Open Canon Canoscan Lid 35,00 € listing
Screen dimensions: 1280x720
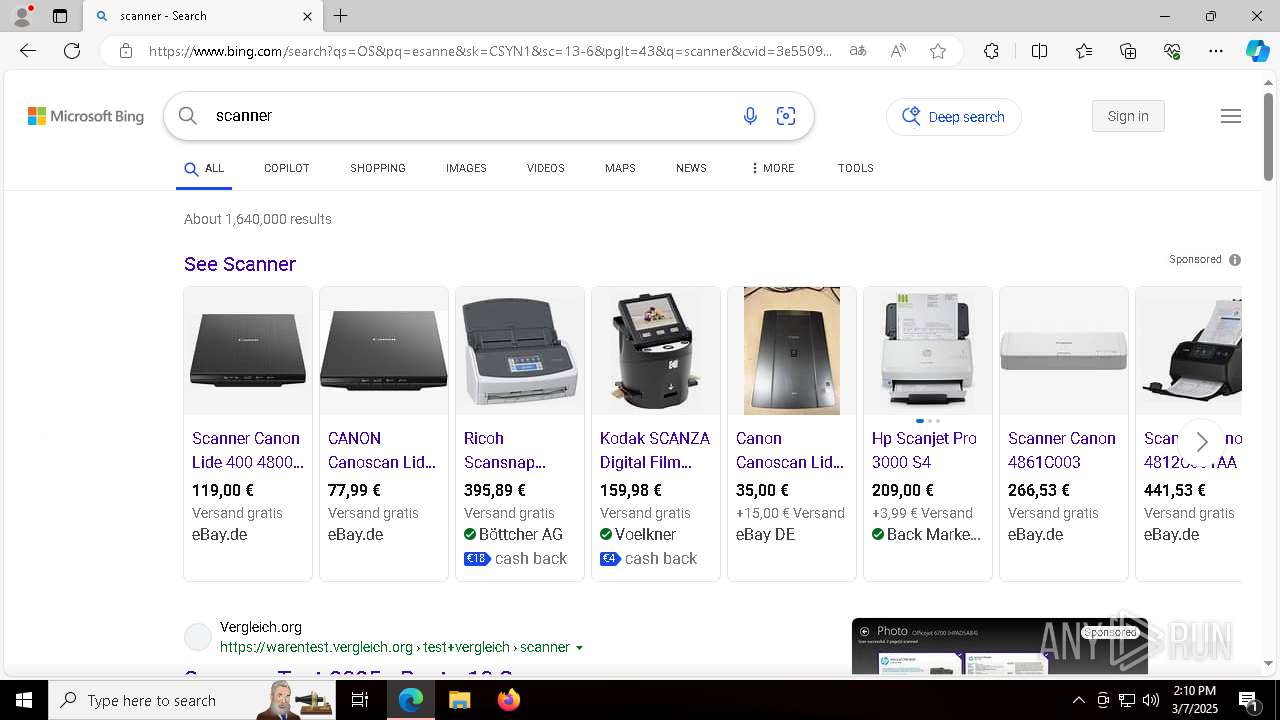(790, 450)
